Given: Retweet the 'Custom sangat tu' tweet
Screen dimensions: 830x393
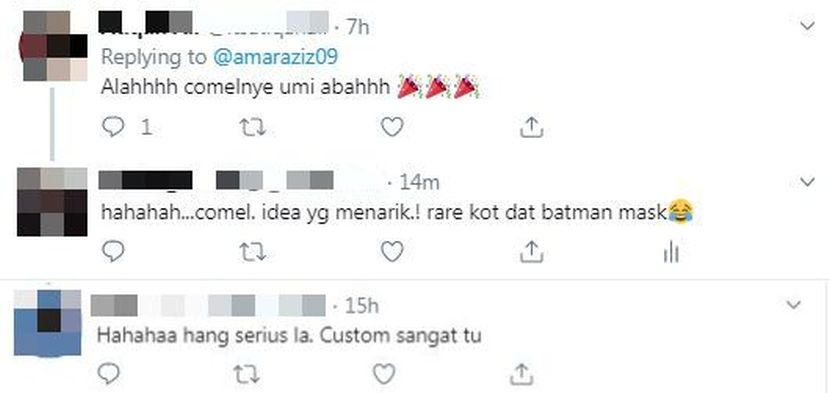Looking at the screenshot, I should (246, 374).
